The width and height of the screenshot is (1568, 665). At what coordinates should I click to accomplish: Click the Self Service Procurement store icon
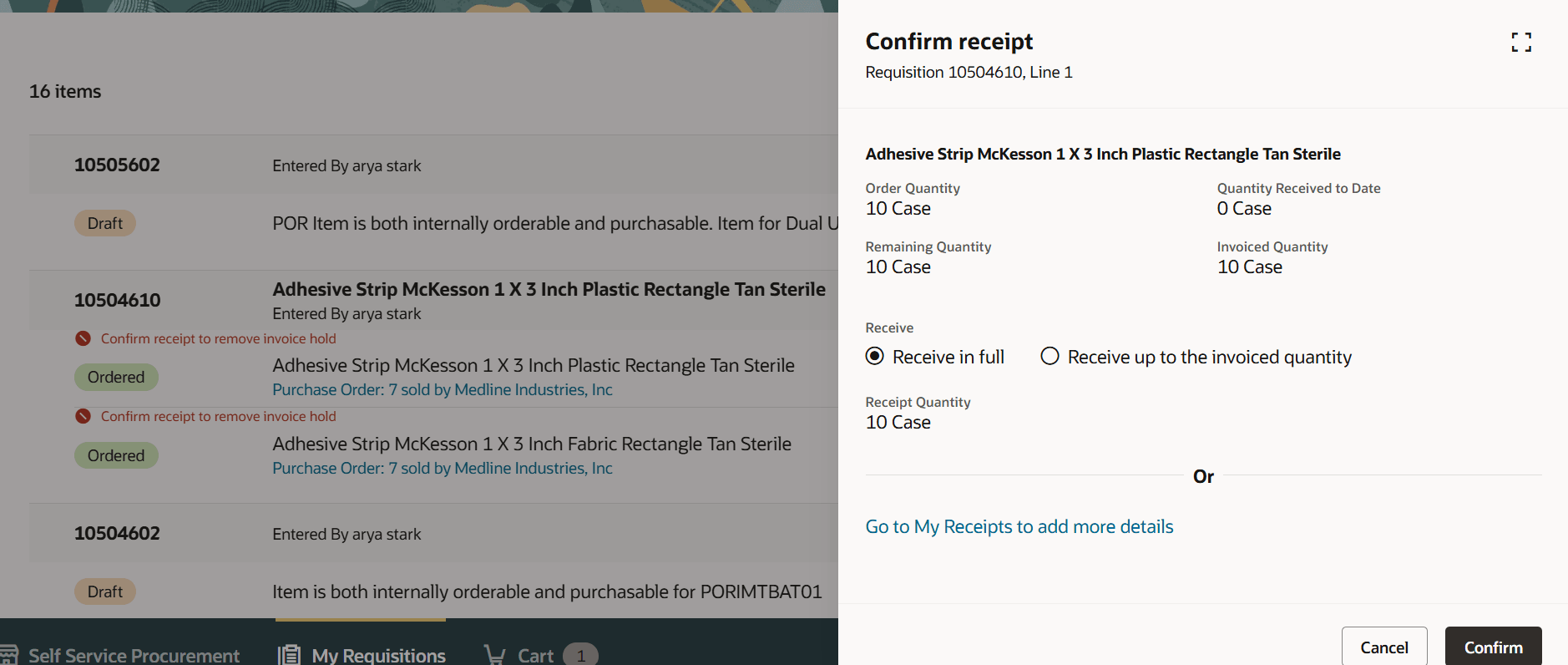8,655
